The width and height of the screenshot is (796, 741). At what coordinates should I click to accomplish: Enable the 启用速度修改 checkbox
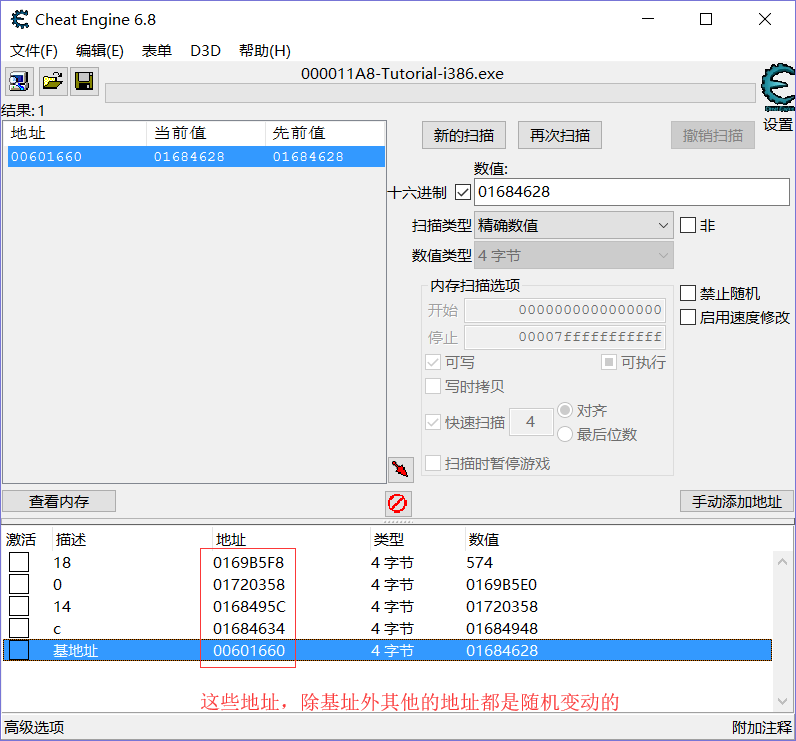point(688,317)
